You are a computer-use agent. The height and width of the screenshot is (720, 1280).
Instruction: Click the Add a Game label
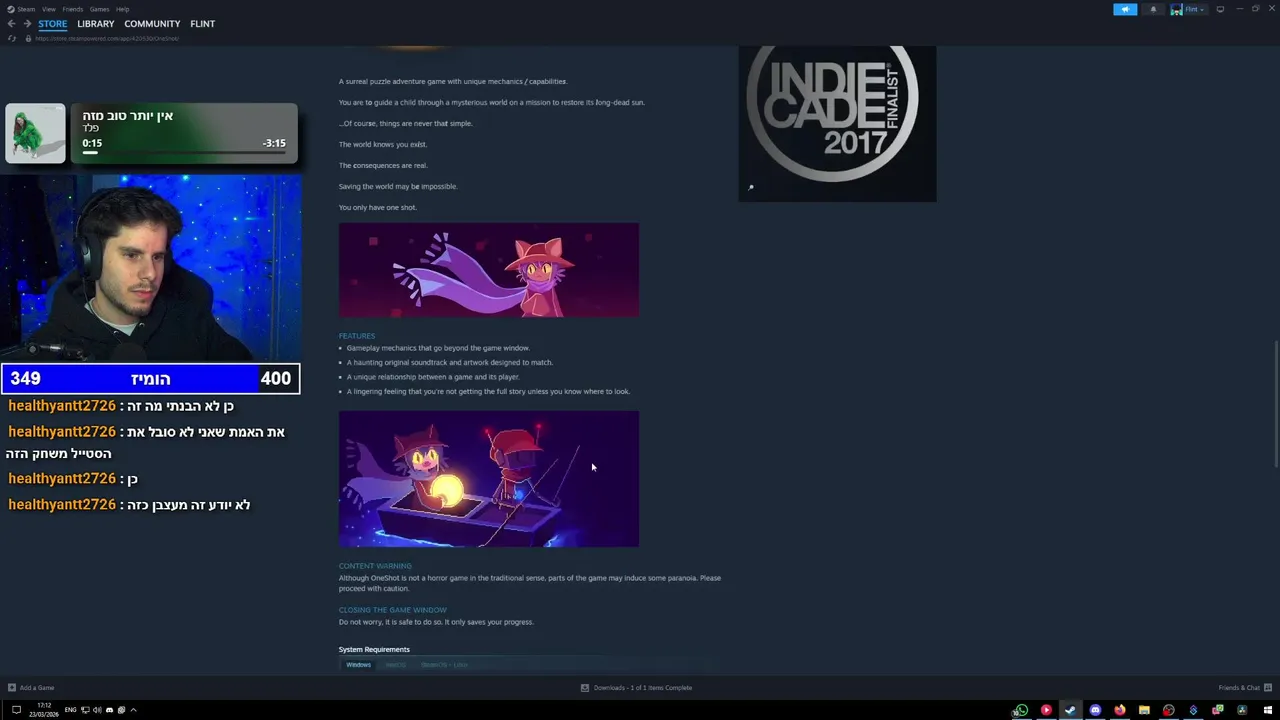(37, 688)
